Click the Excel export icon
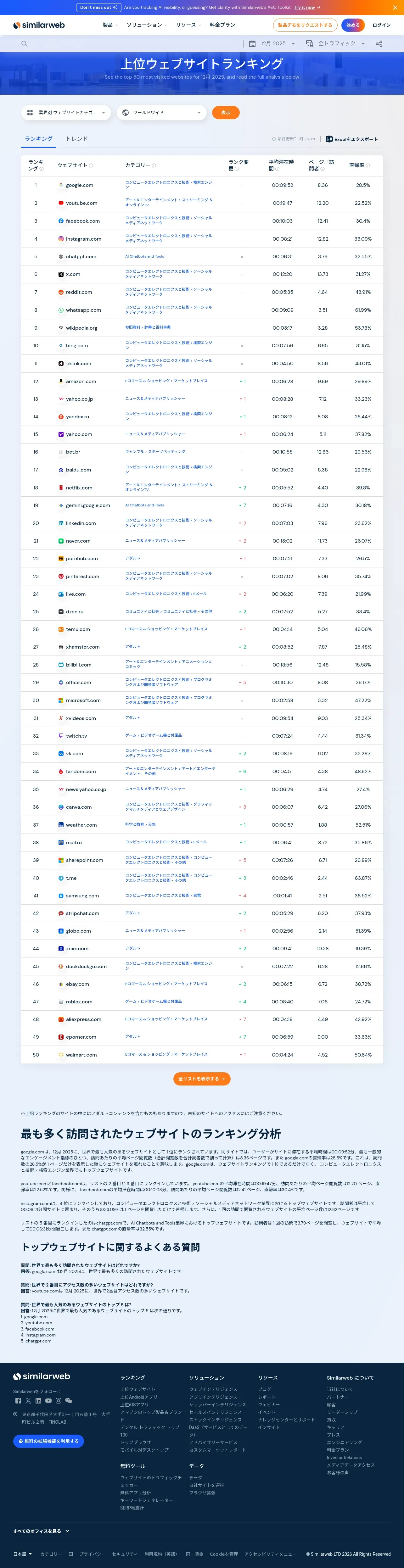 coord(329,139)
